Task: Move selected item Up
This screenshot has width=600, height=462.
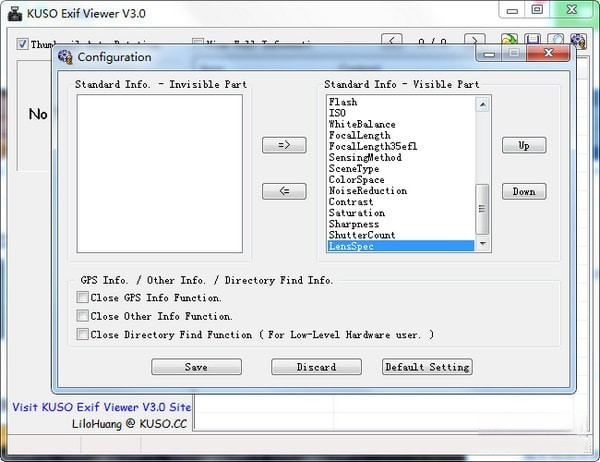Action: 524,145
